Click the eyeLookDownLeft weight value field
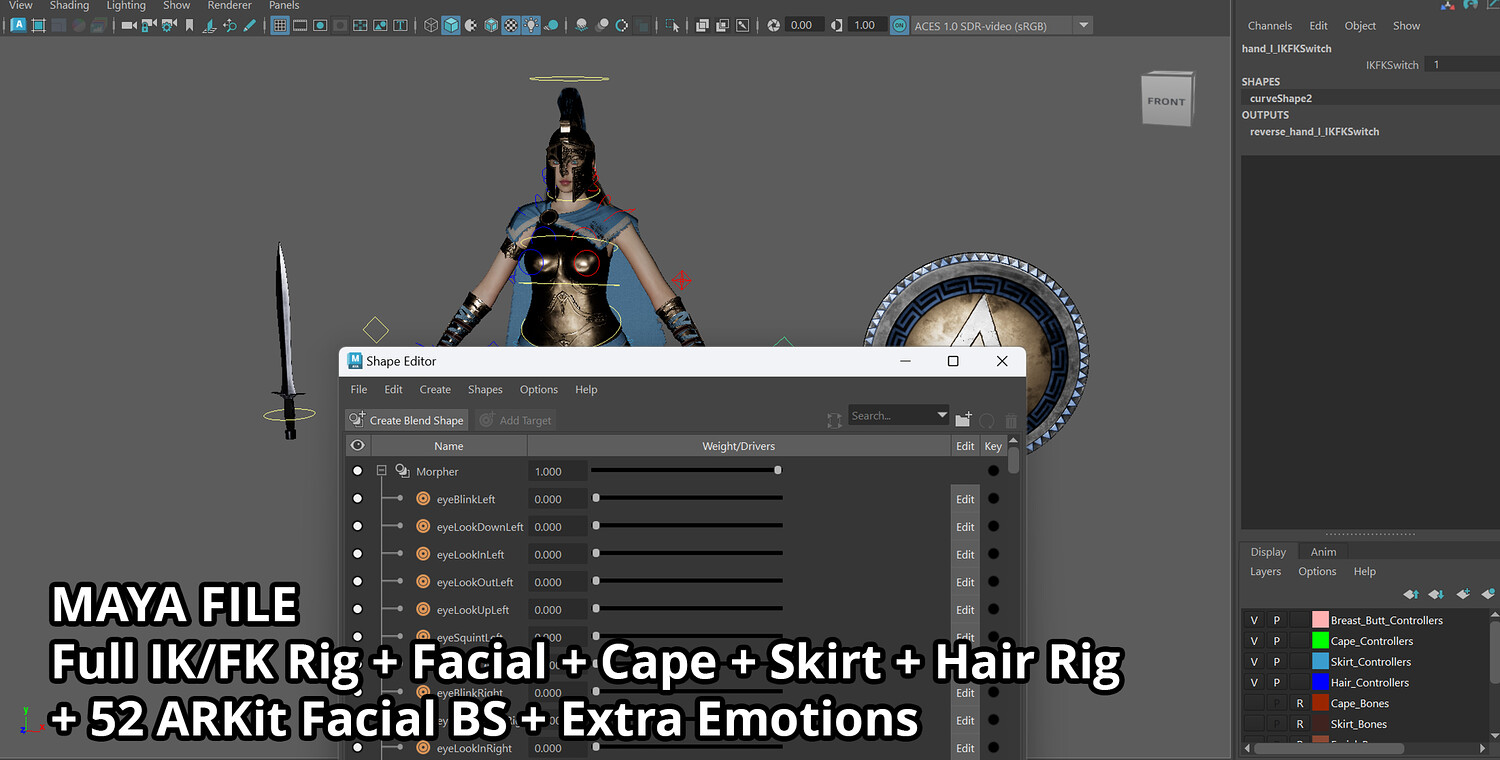Viewport: 1500px width, 760px height. coord(558,527)
